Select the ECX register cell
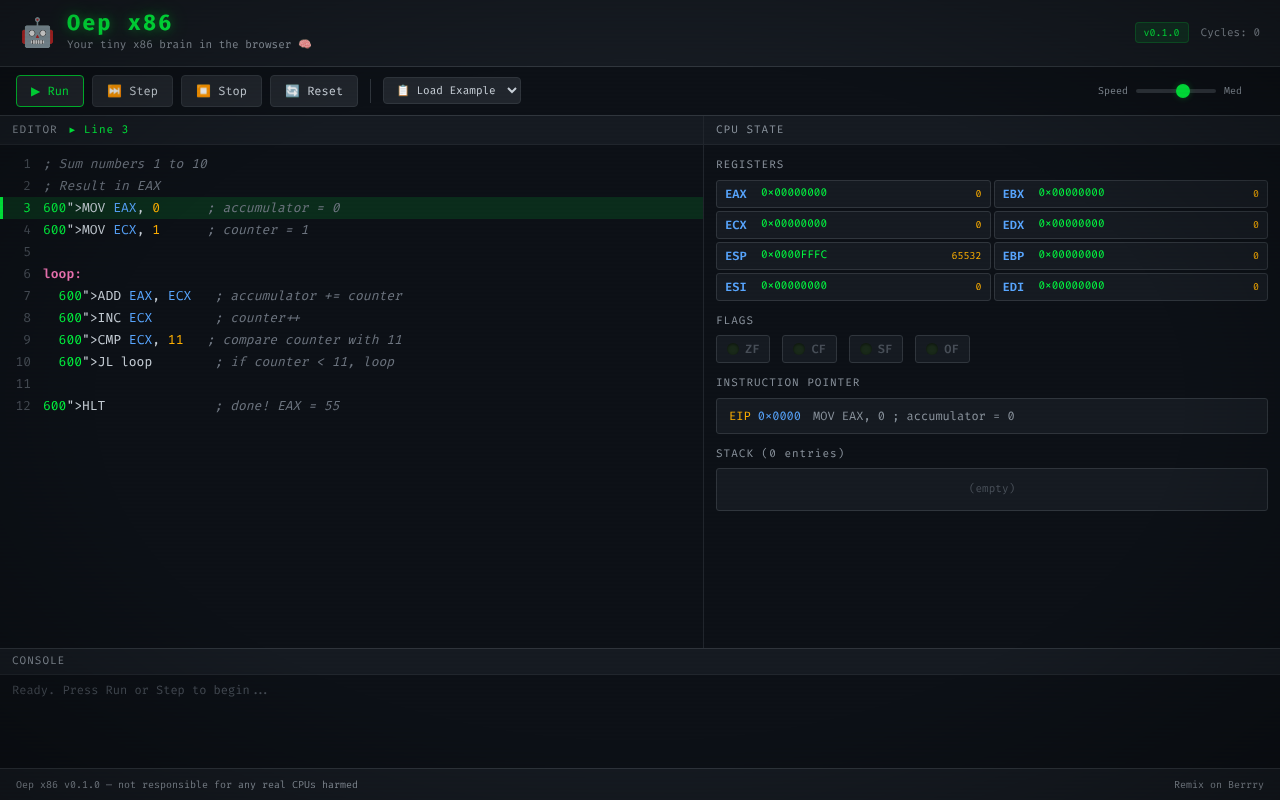 coord(853,225)
